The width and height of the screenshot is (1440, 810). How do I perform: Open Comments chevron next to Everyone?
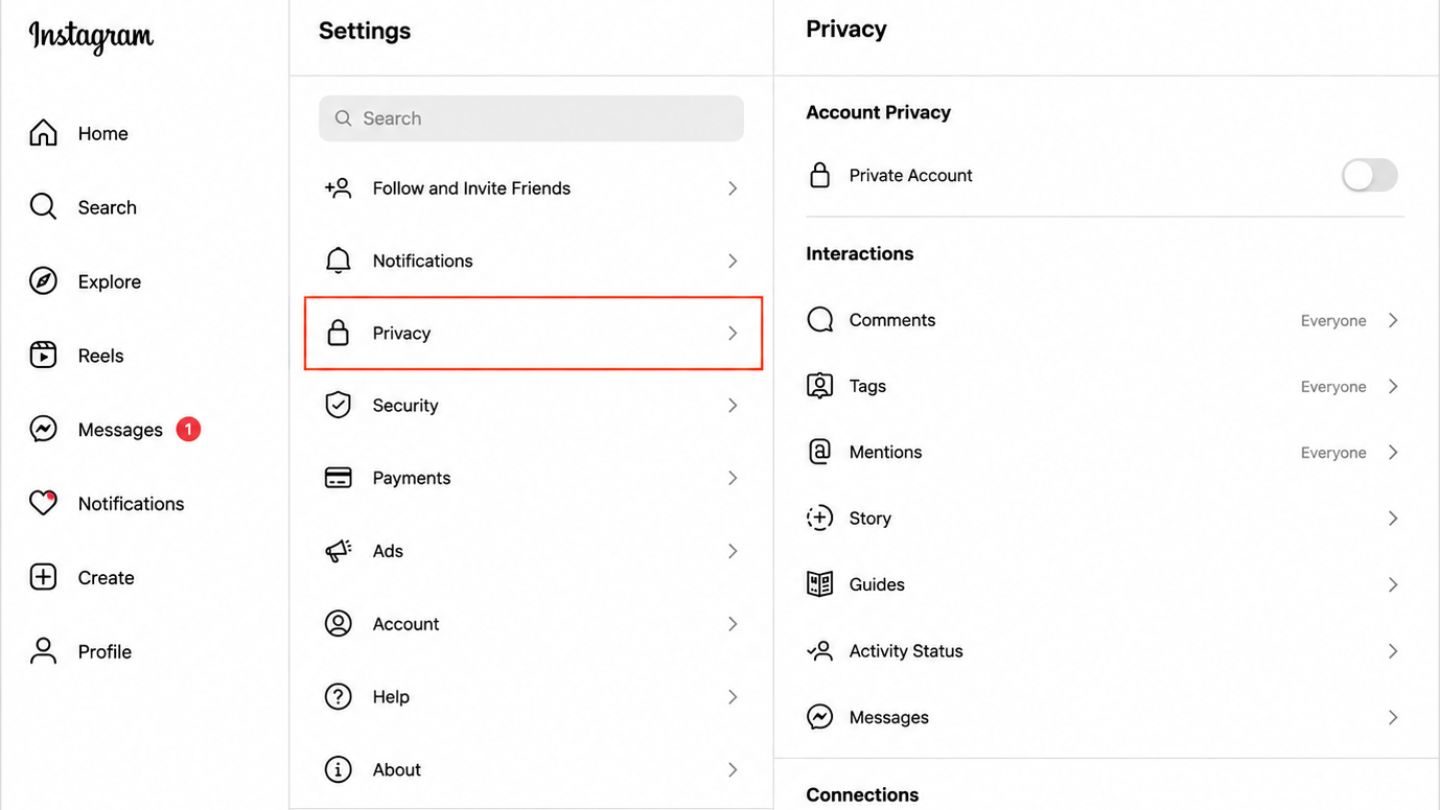tap(1393, 320)
